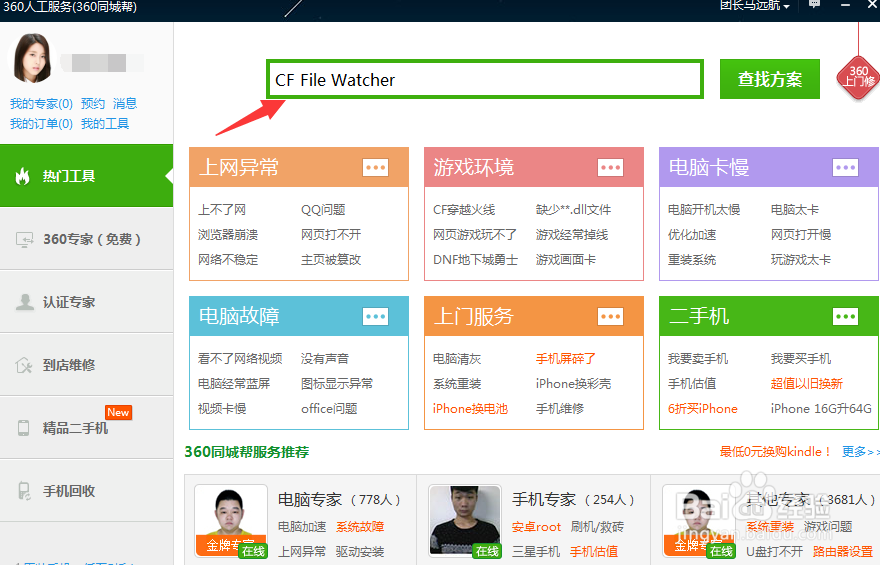This screenshot has width=880, height=565.
Task: Select 浏览器崩溃 entry
Action: point(228,235)
